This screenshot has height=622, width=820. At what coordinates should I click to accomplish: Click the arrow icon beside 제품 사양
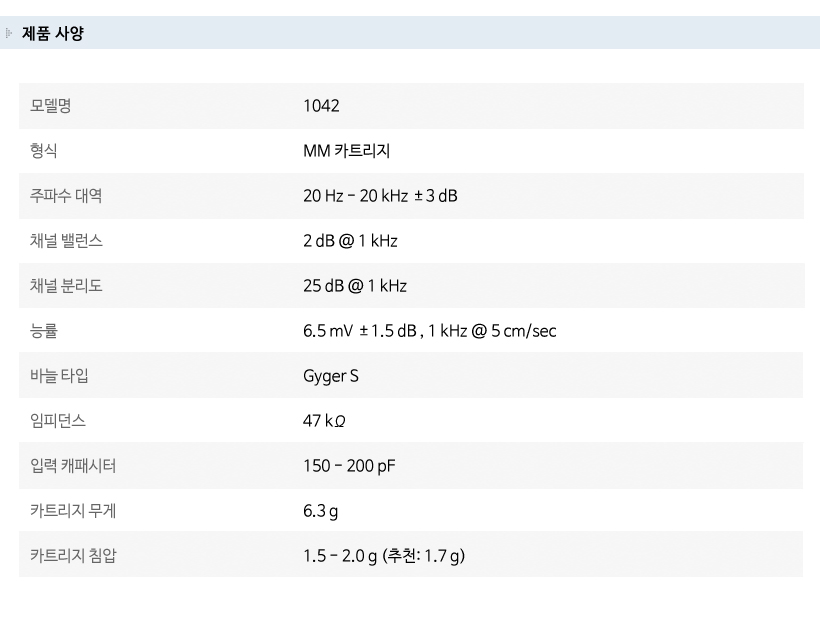coord(10,34)
